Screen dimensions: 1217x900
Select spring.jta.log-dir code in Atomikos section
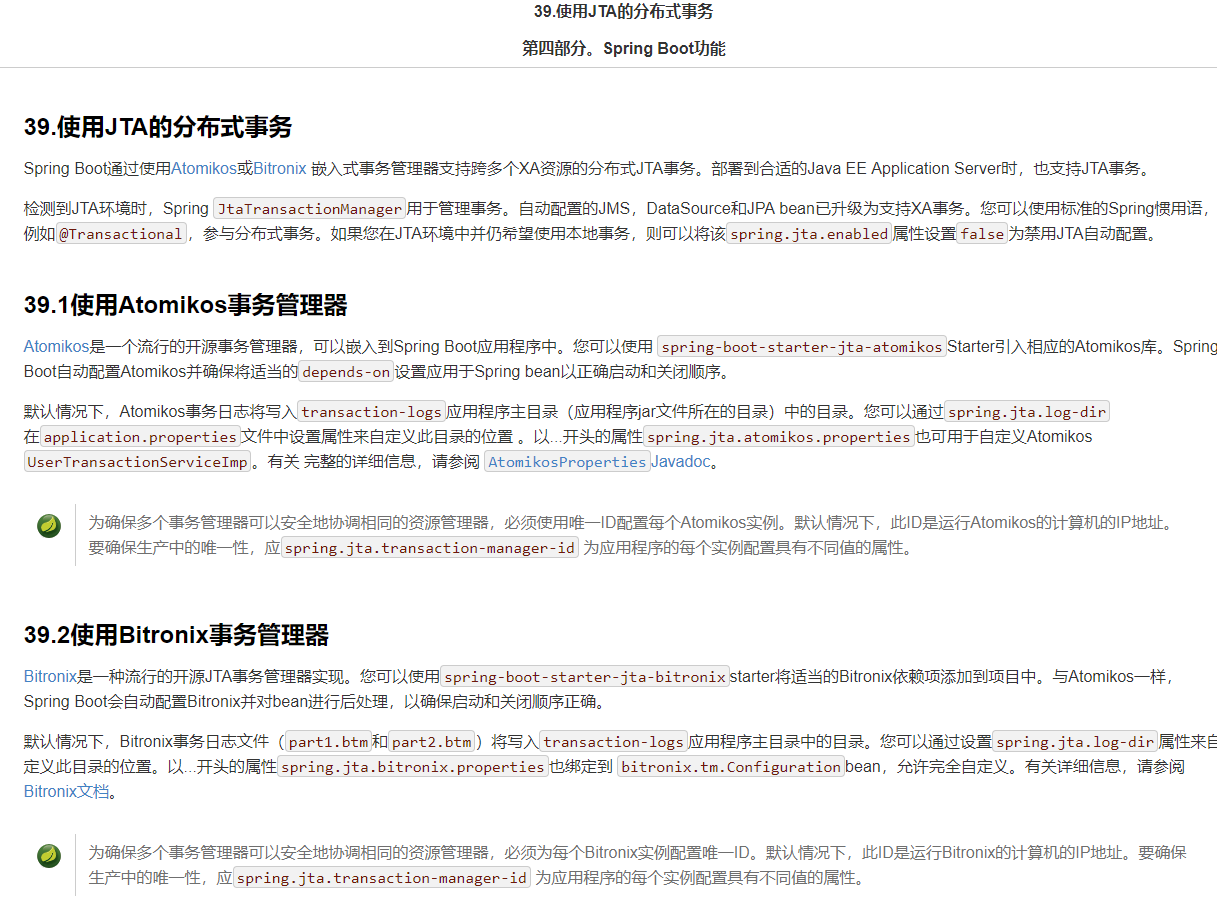(1027, 412)
